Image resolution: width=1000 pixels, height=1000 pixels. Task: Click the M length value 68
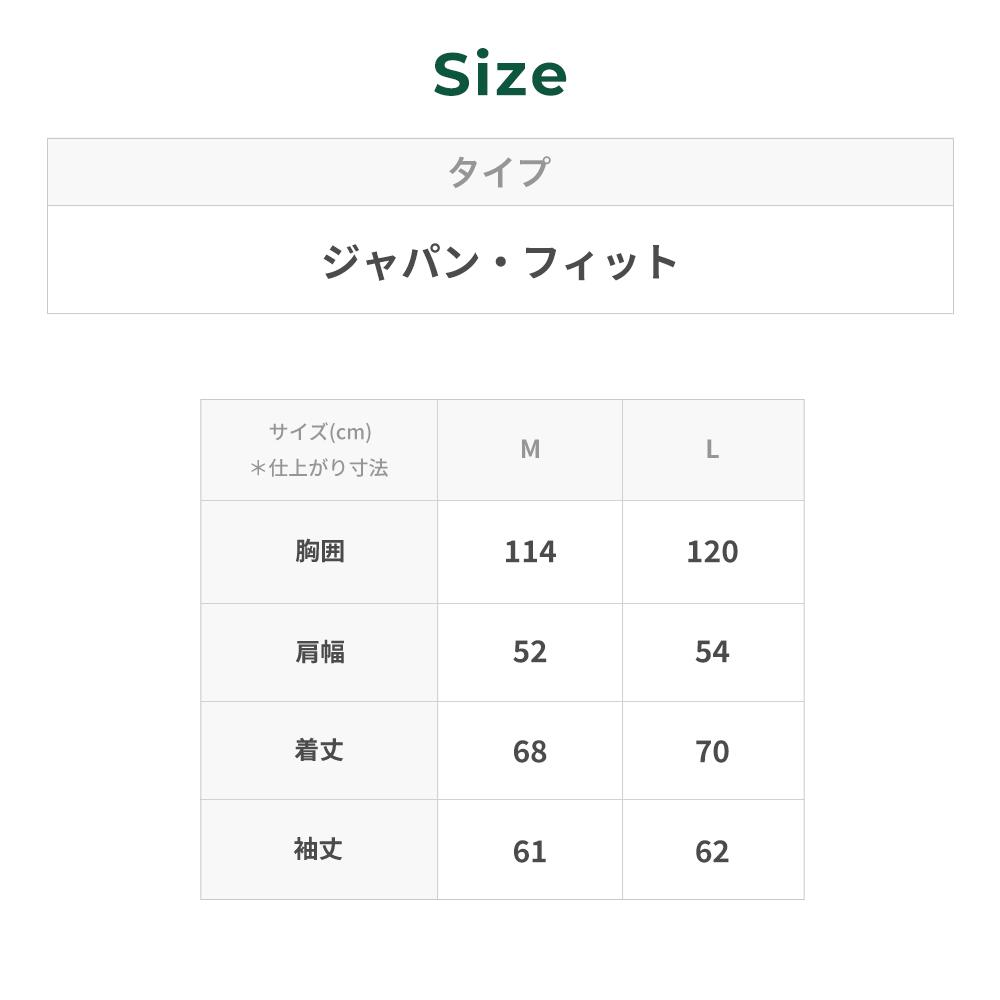point(530,752)
